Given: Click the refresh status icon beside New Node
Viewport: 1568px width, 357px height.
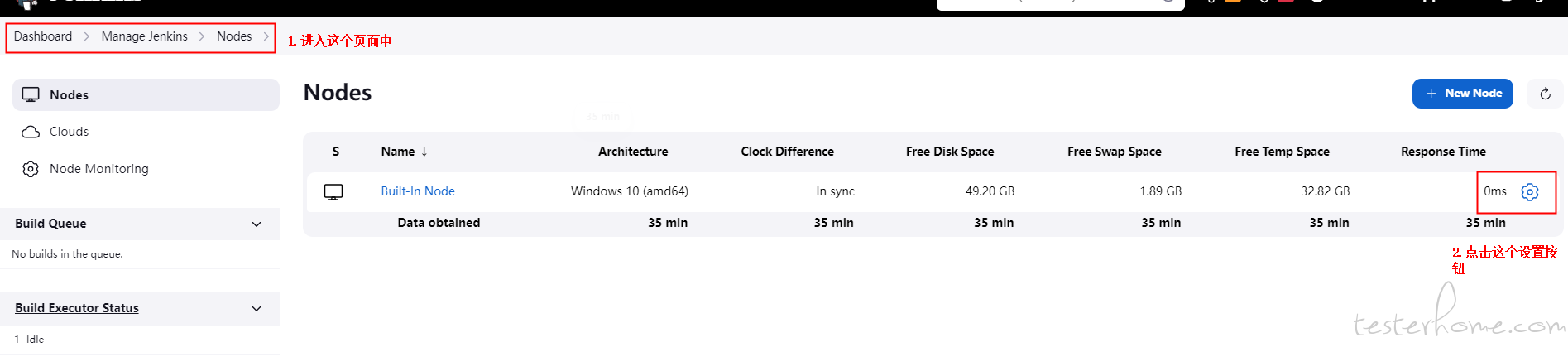Looking at the screenshot, I should tap(1545, 94).
